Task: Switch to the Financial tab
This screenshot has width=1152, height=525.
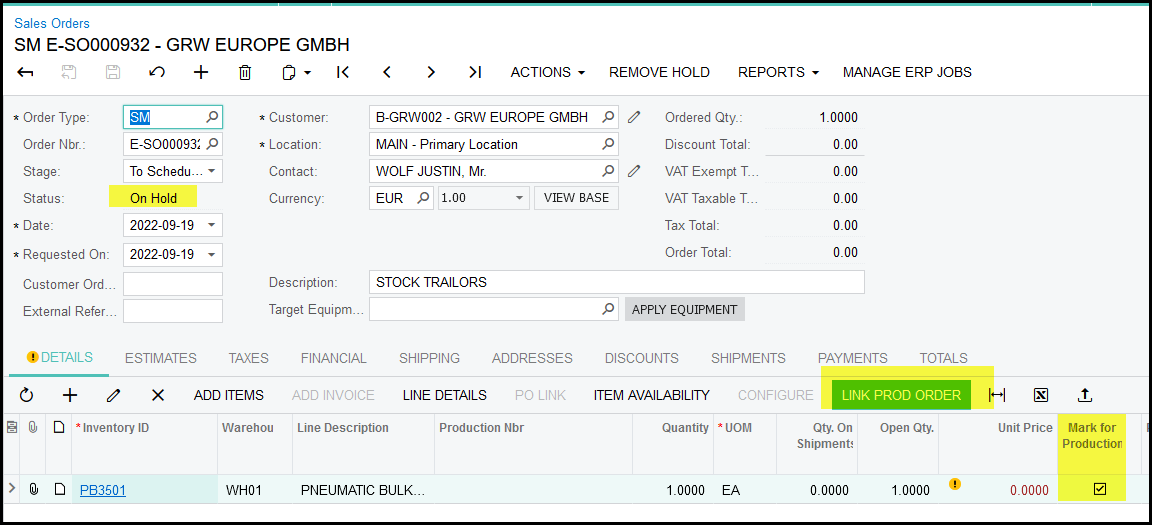Action: [x=333, y=358]
